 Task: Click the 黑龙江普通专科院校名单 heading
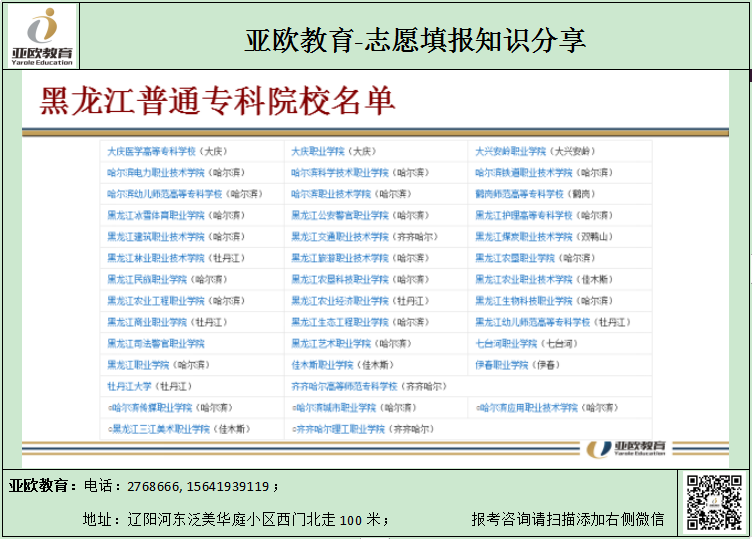(217, 101)
